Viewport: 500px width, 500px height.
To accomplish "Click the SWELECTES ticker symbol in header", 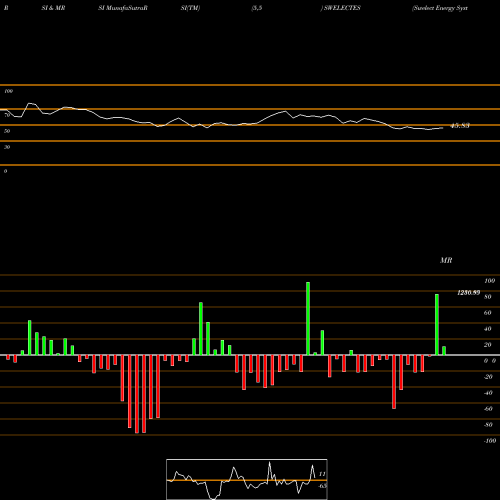I will [342, 8].
